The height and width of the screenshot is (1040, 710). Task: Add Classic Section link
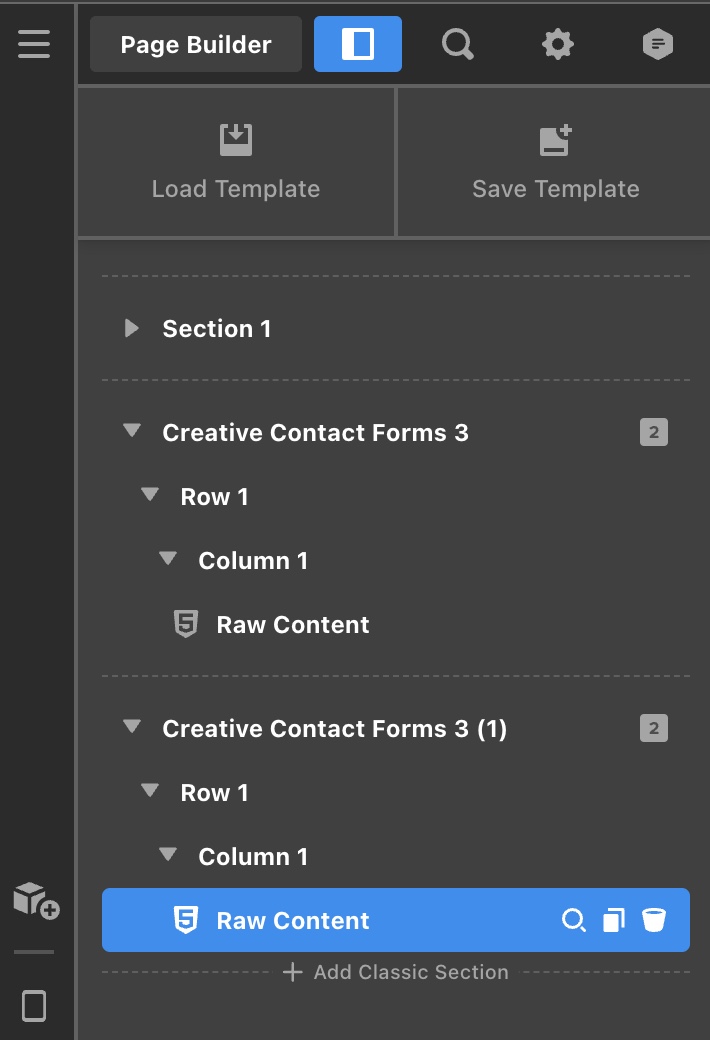(x=395, y=972)
